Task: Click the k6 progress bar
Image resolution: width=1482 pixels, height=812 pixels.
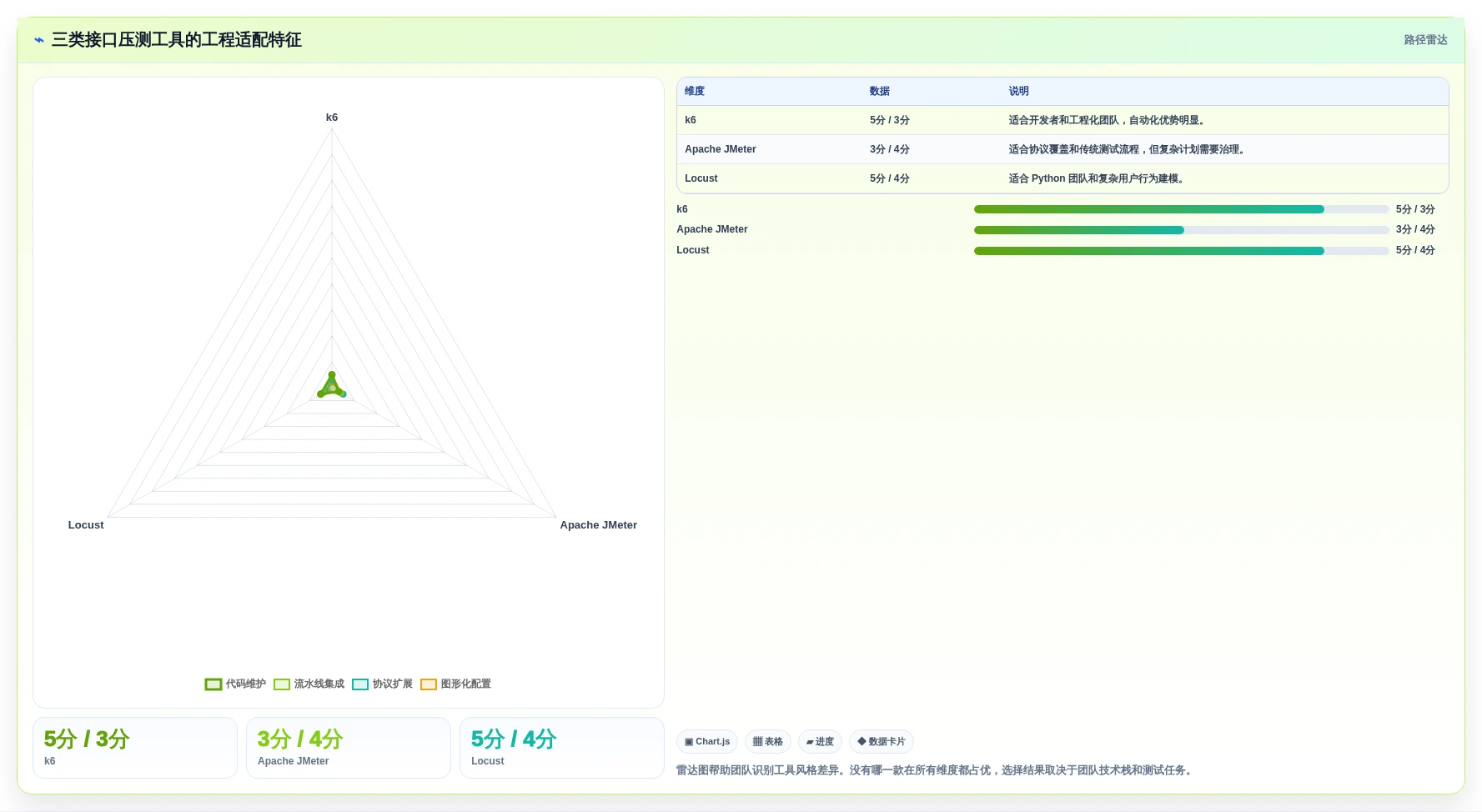Action: [1181, 209]
